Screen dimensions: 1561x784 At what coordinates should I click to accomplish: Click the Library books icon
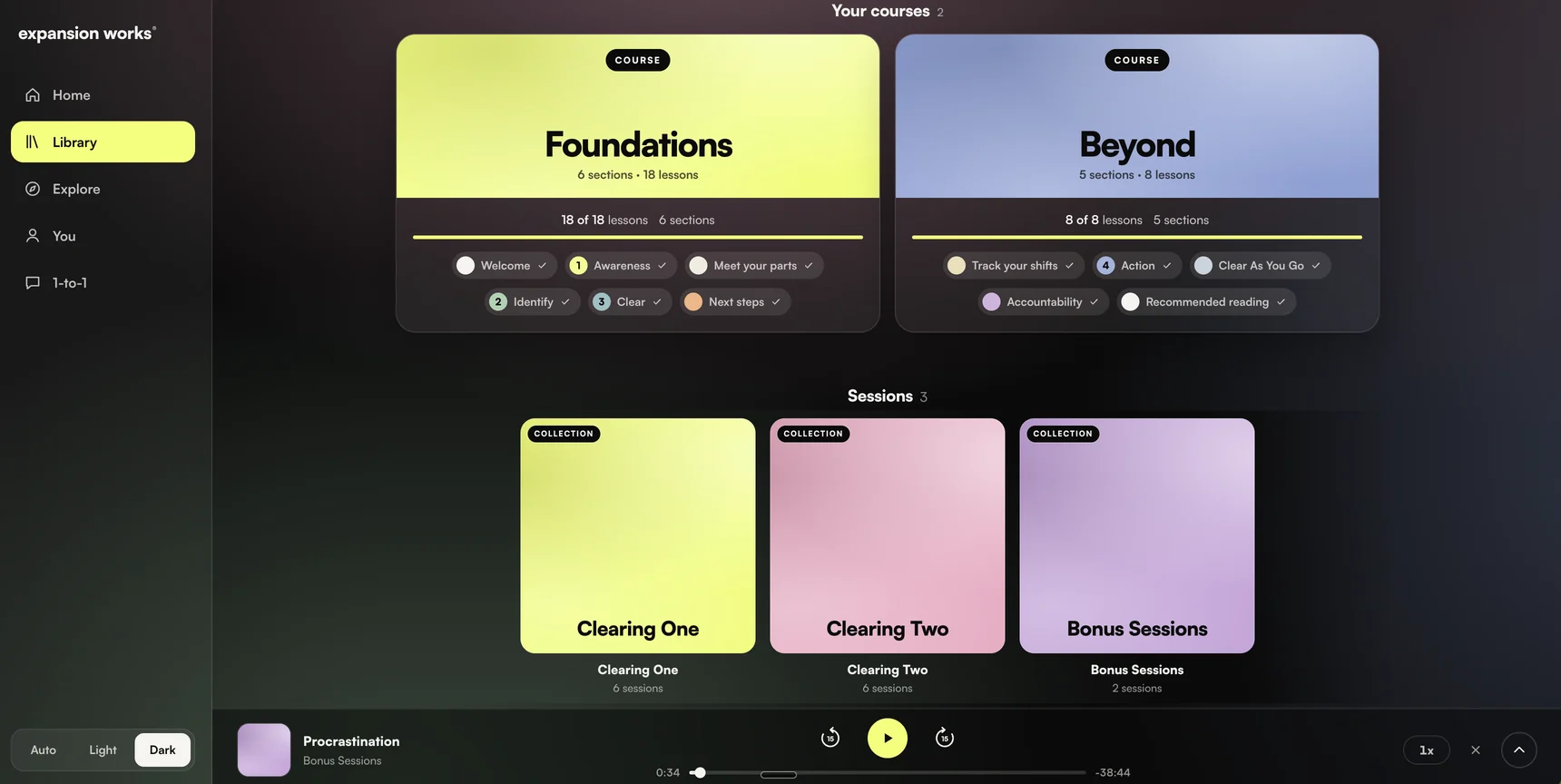33,142
